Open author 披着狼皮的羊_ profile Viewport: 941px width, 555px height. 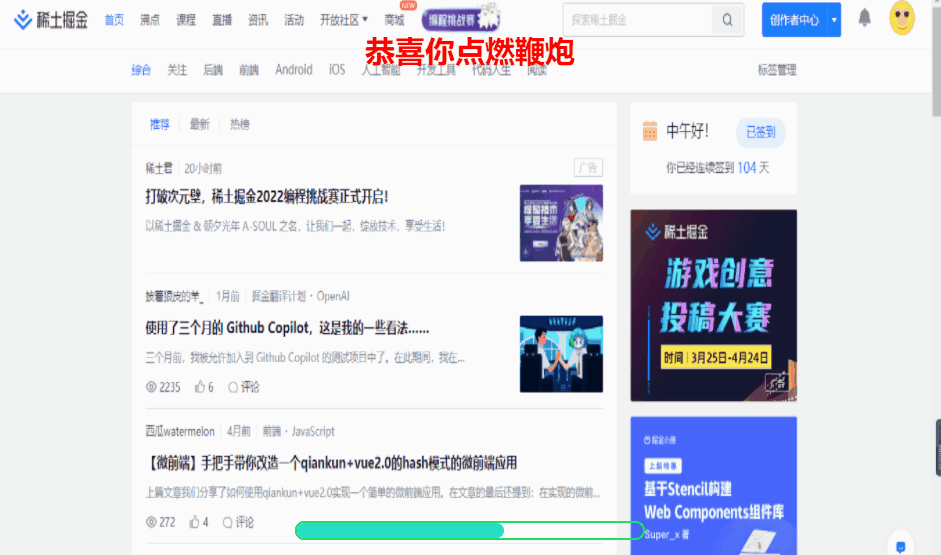click(x=175, y=296)
